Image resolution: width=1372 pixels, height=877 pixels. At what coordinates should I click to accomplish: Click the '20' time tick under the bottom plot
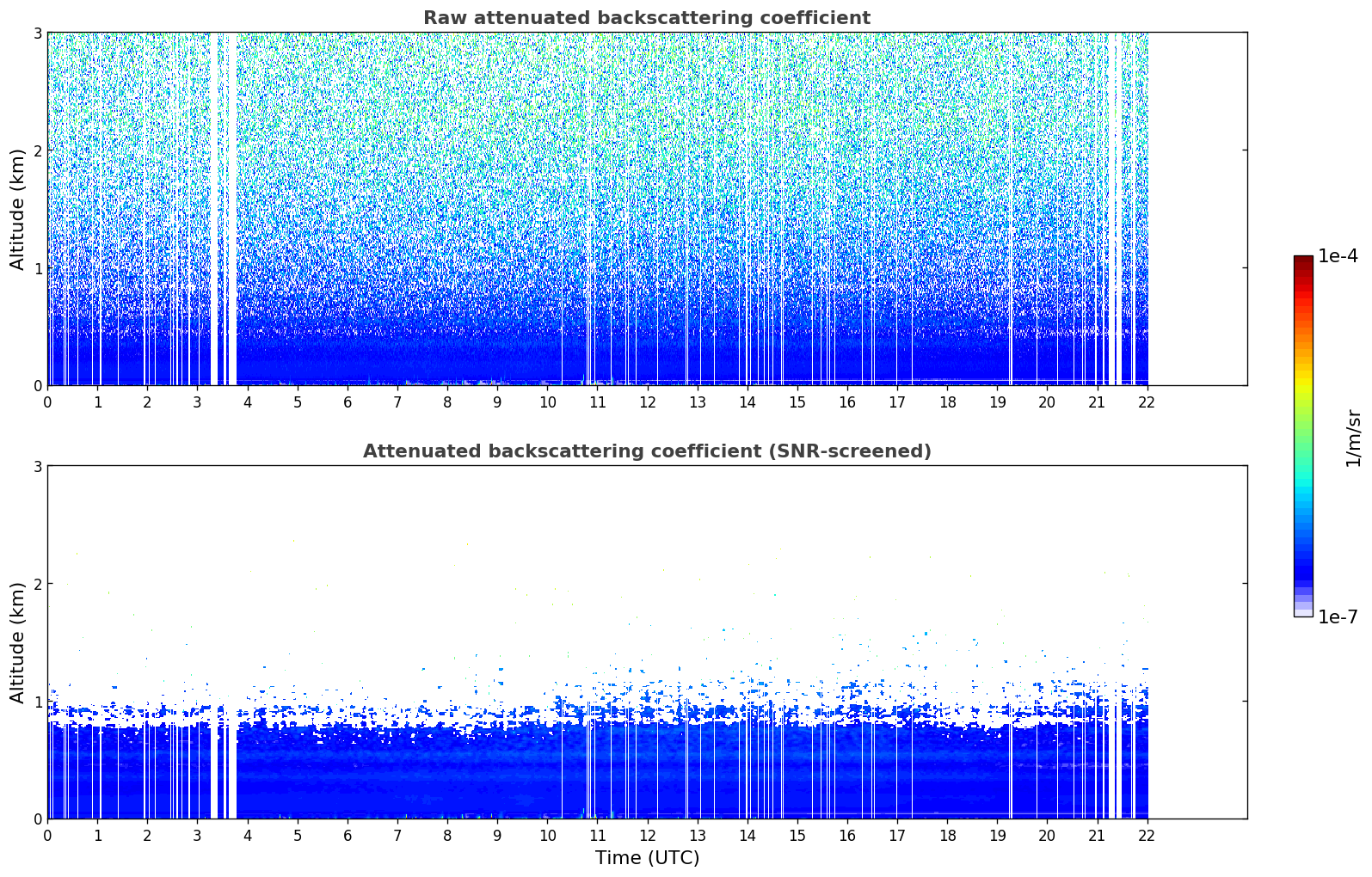pos(1047,835)
